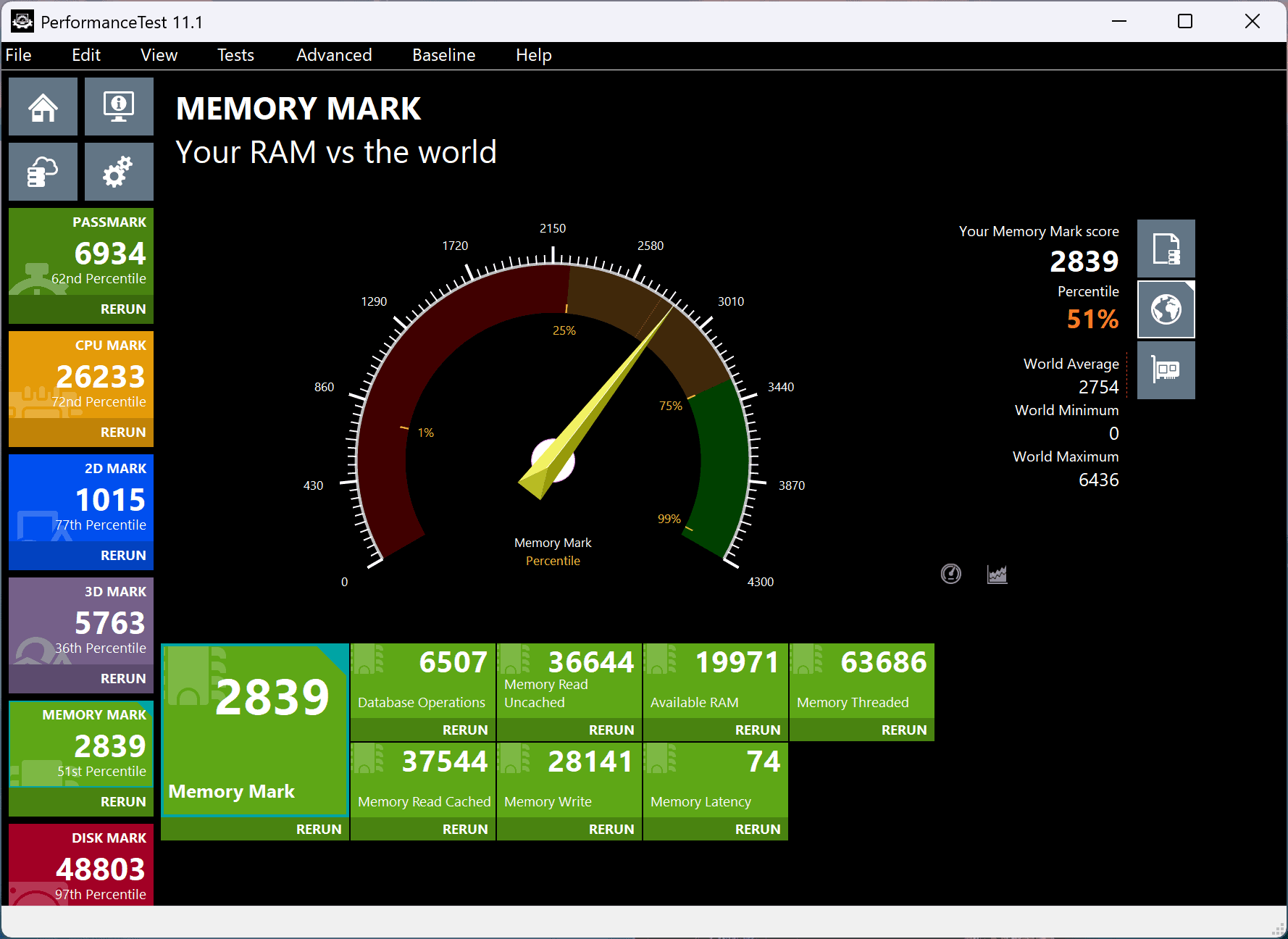
Task: Open the File menu
Action: [x=19, y=55]
